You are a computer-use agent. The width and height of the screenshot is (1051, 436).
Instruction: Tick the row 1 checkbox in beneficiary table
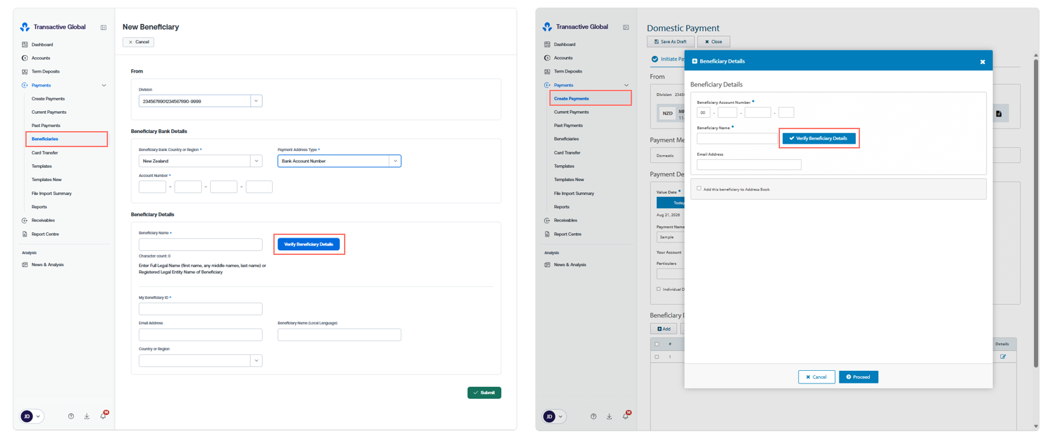click(x=657, y=356)
